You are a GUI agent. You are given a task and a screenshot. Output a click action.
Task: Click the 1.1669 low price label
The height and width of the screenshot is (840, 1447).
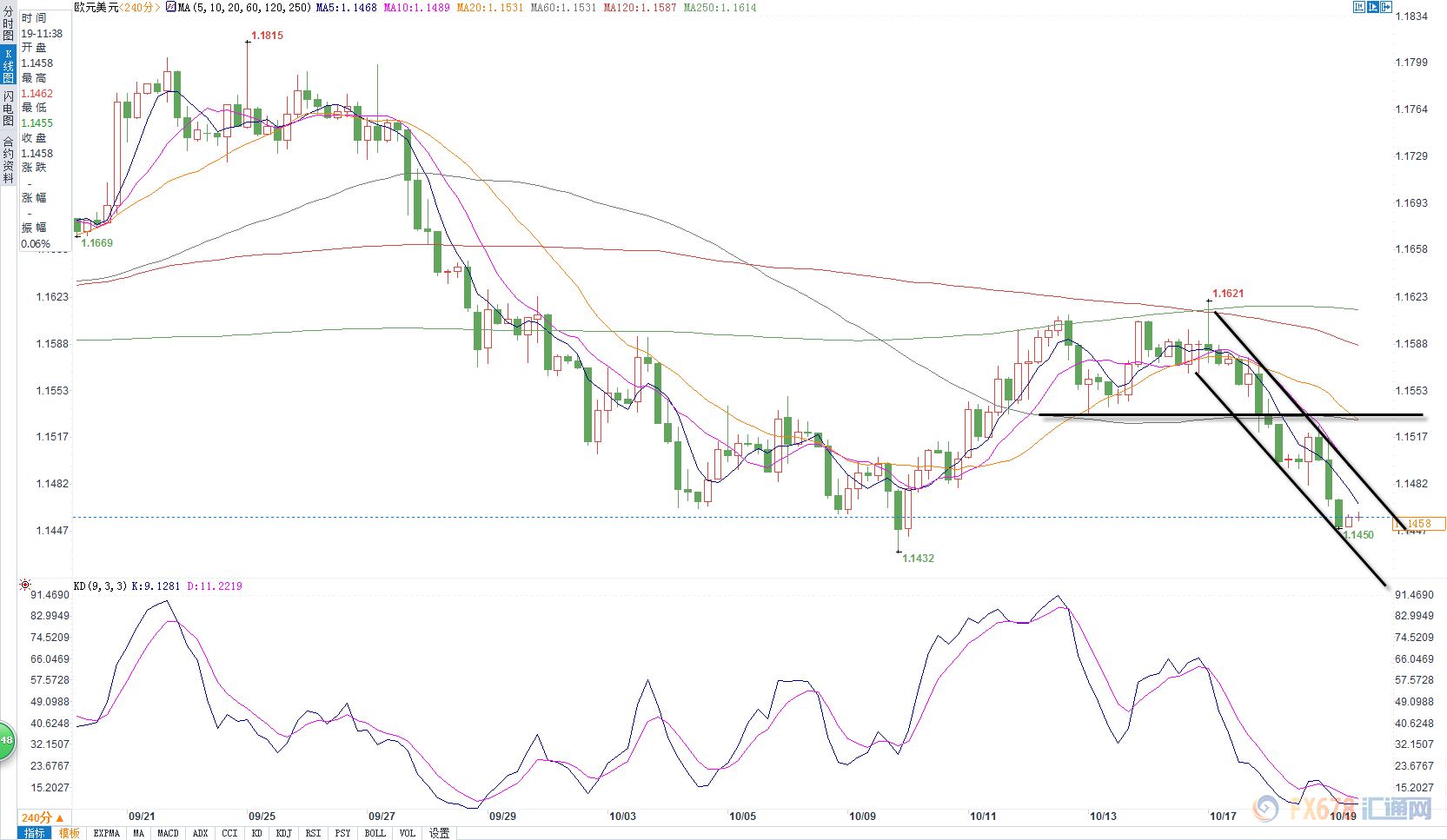coord(96,243)
